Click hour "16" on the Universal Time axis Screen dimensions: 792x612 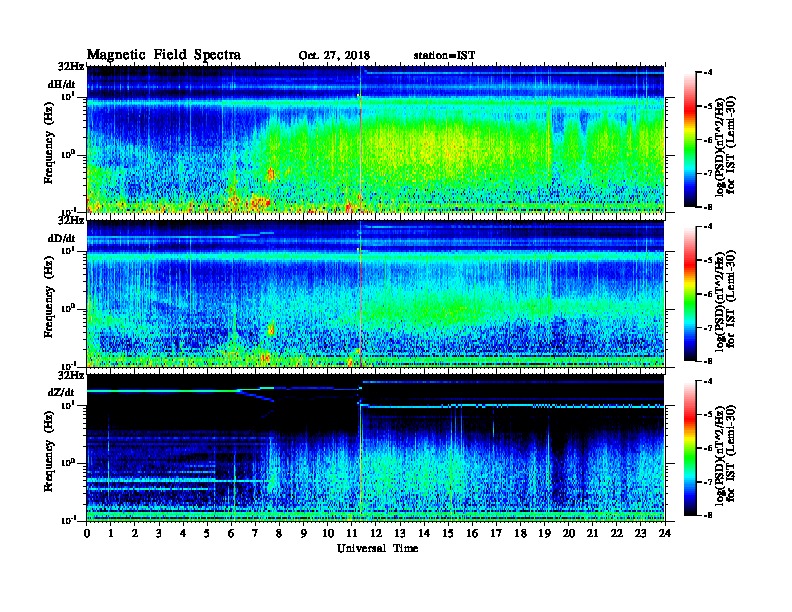472,533
